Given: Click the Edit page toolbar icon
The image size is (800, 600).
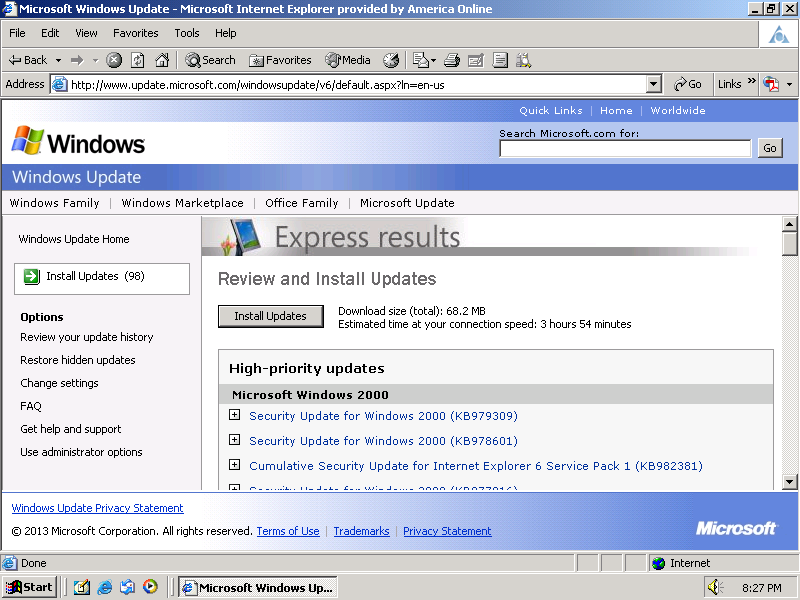Looking at the screenshot, I should pos(476,60).
